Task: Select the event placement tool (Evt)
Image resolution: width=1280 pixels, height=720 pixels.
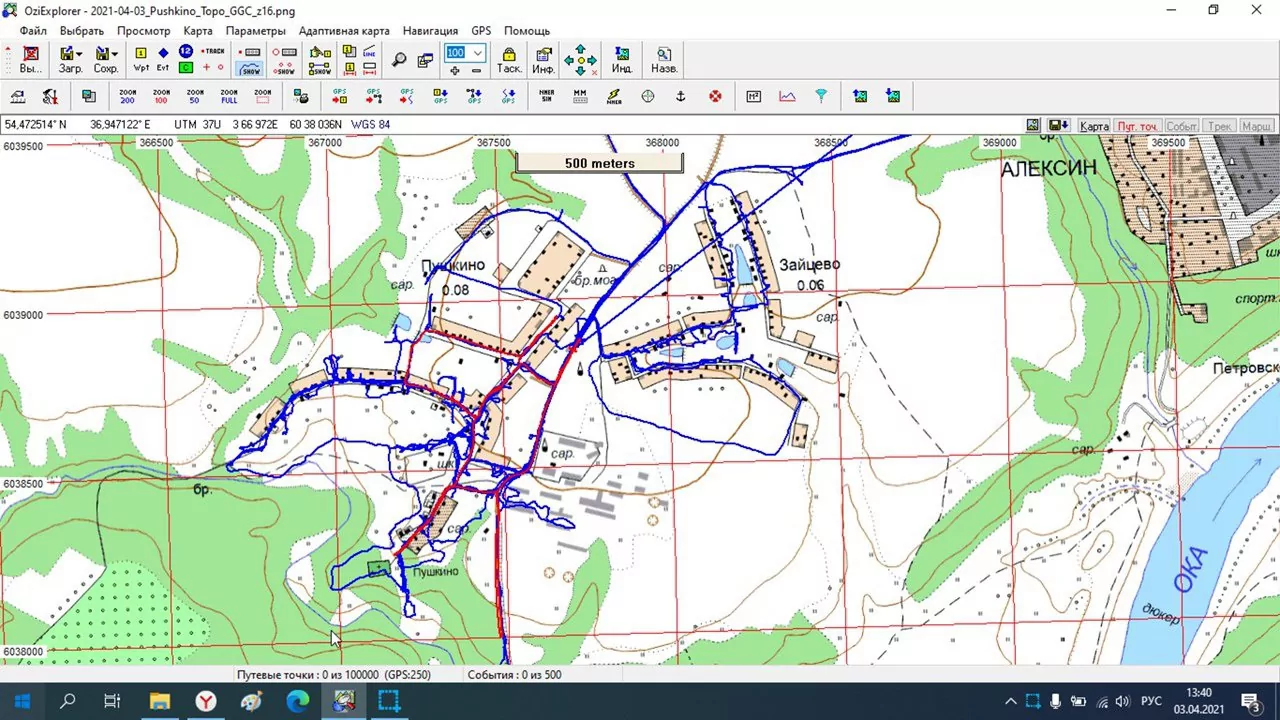Action: click(163, 60)
